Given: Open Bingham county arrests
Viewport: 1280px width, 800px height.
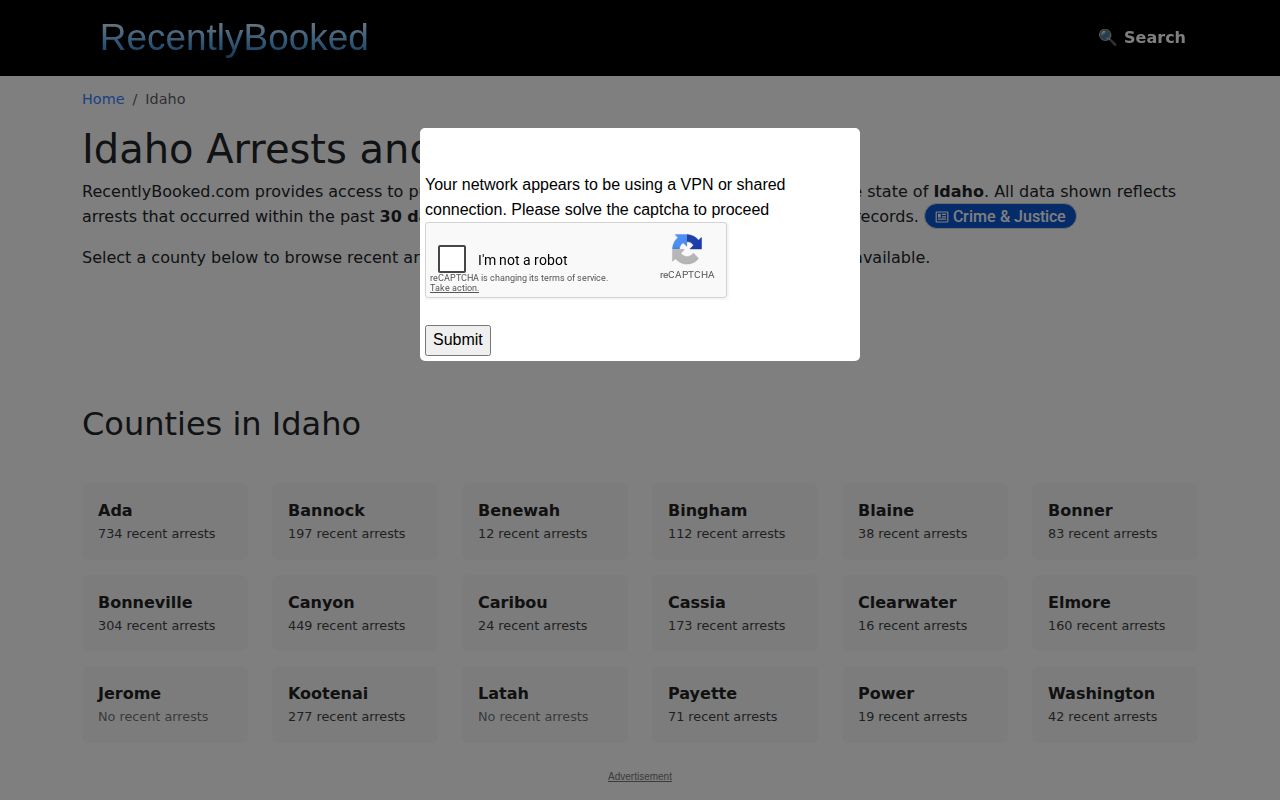Looking at the screenshot, I should (x=735, y=521).
